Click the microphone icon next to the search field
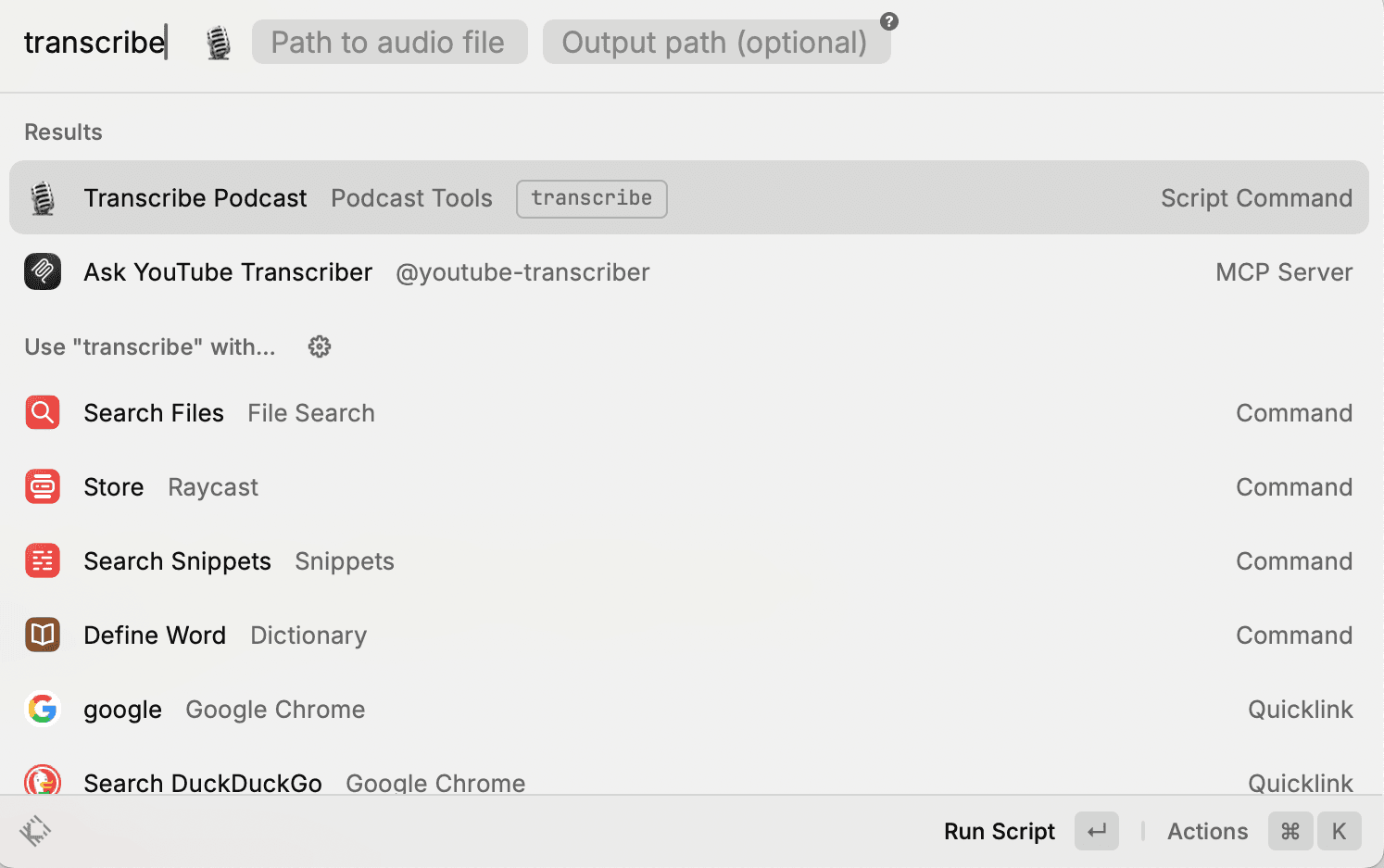 218,42
